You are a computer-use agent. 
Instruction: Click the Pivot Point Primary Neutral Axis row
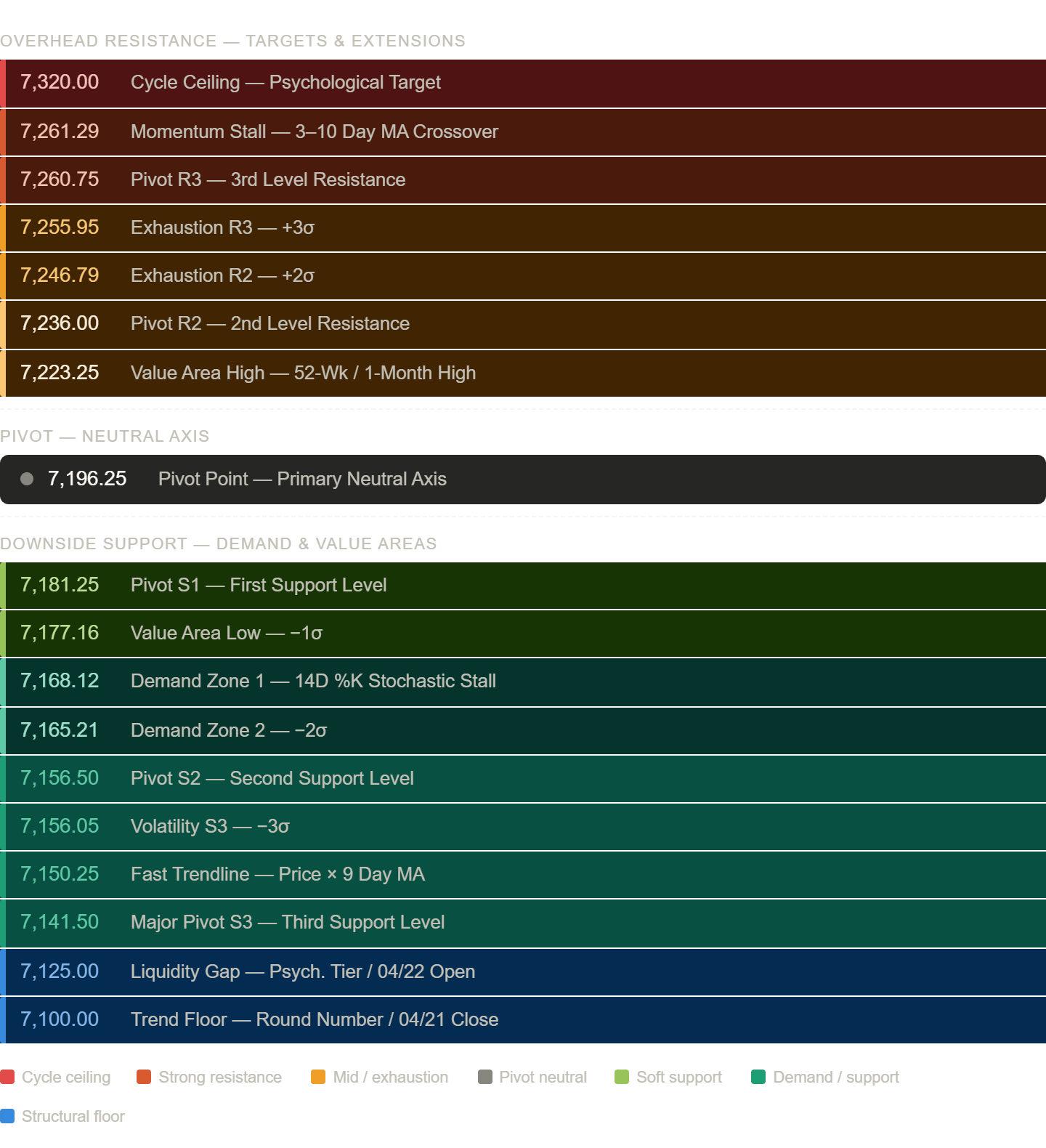(523, 479)
